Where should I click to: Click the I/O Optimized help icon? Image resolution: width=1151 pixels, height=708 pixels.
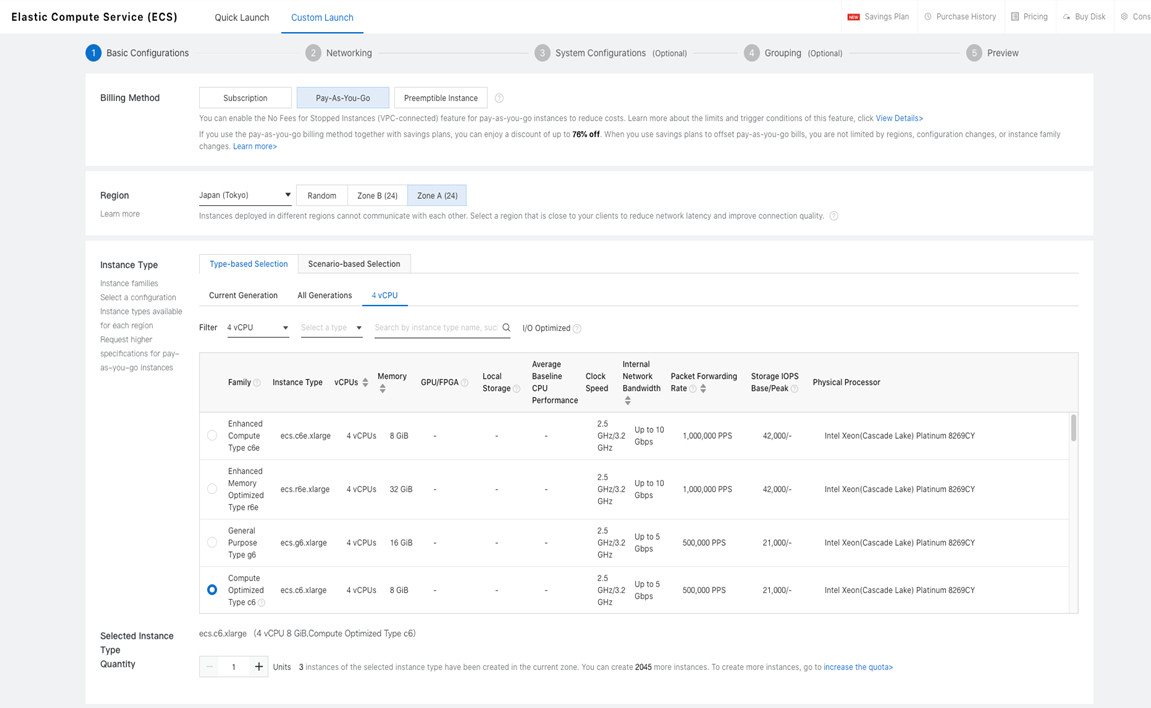[x=577, y=329]
